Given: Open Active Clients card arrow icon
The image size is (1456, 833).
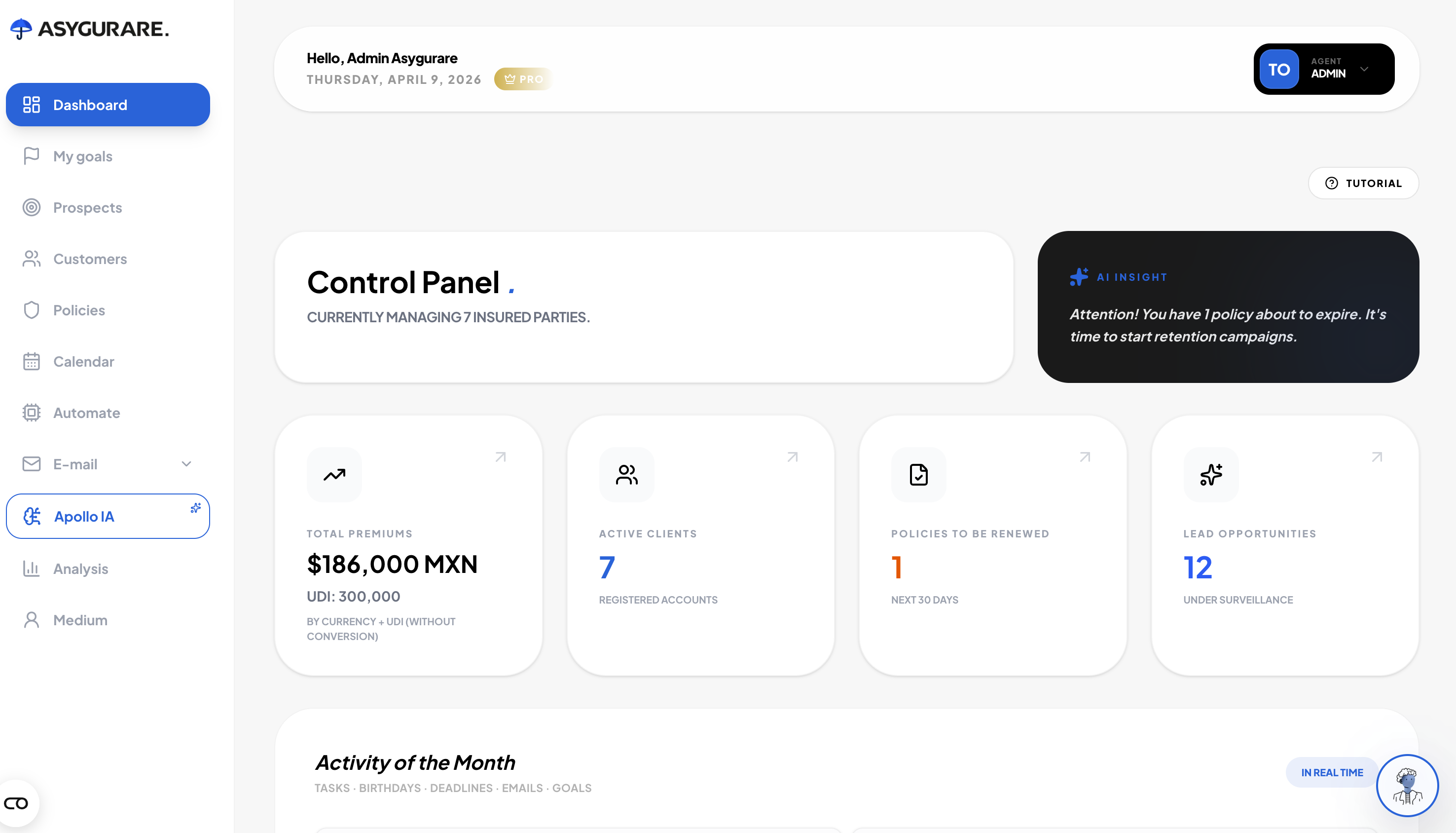Looking at the screenshot, I should tap(792, 457).
